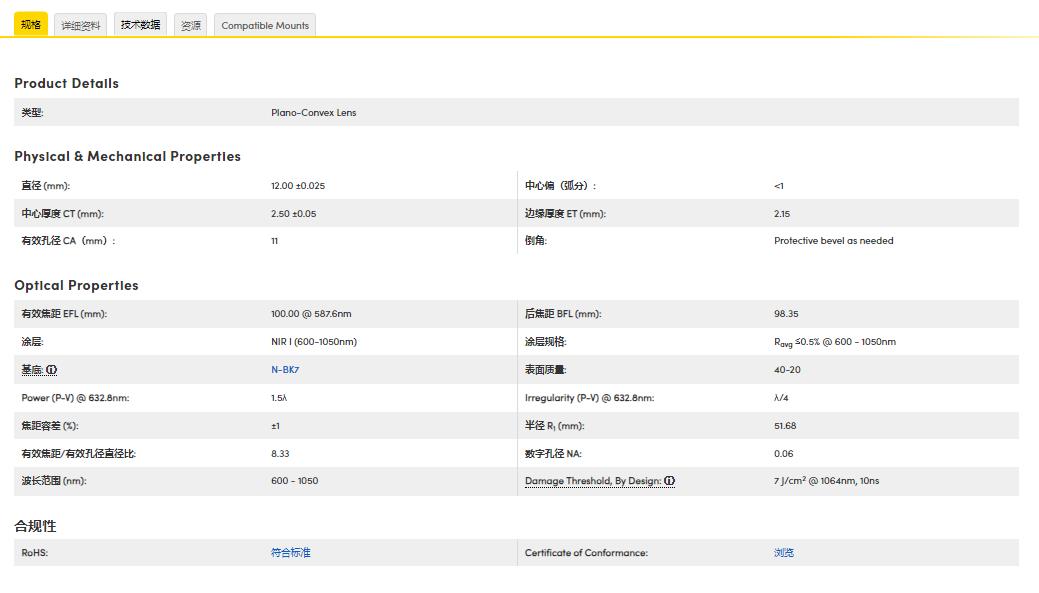Open the N-BK7 substrate link
Viewport: 1039px width, 593px height.
click(284, 370)
